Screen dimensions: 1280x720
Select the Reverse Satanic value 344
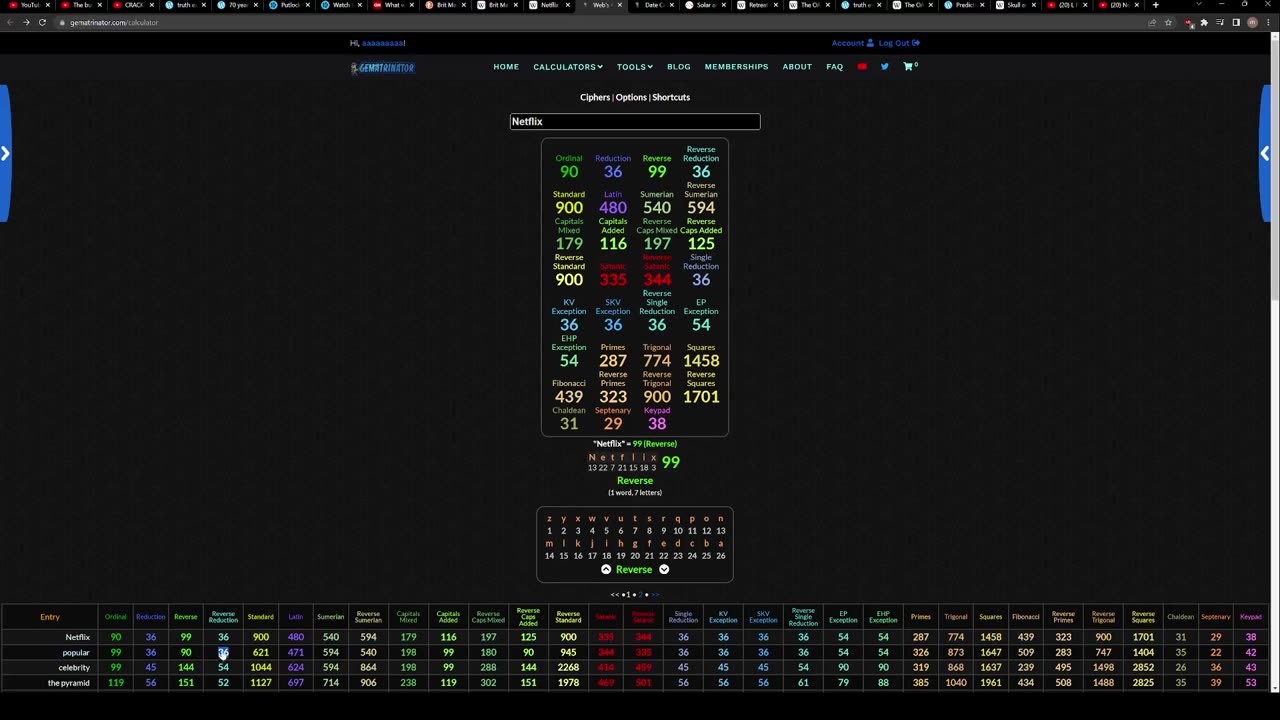coord(657,280)
